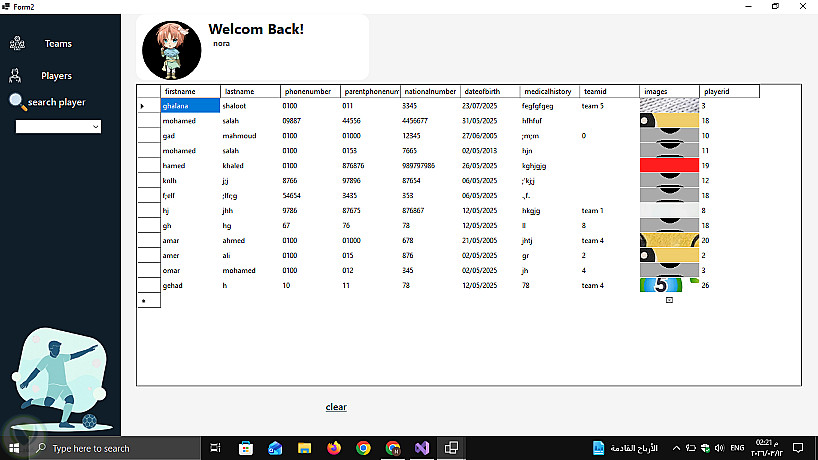
Task: Open the Teams section icon
Action: click(x=17, y=43)
